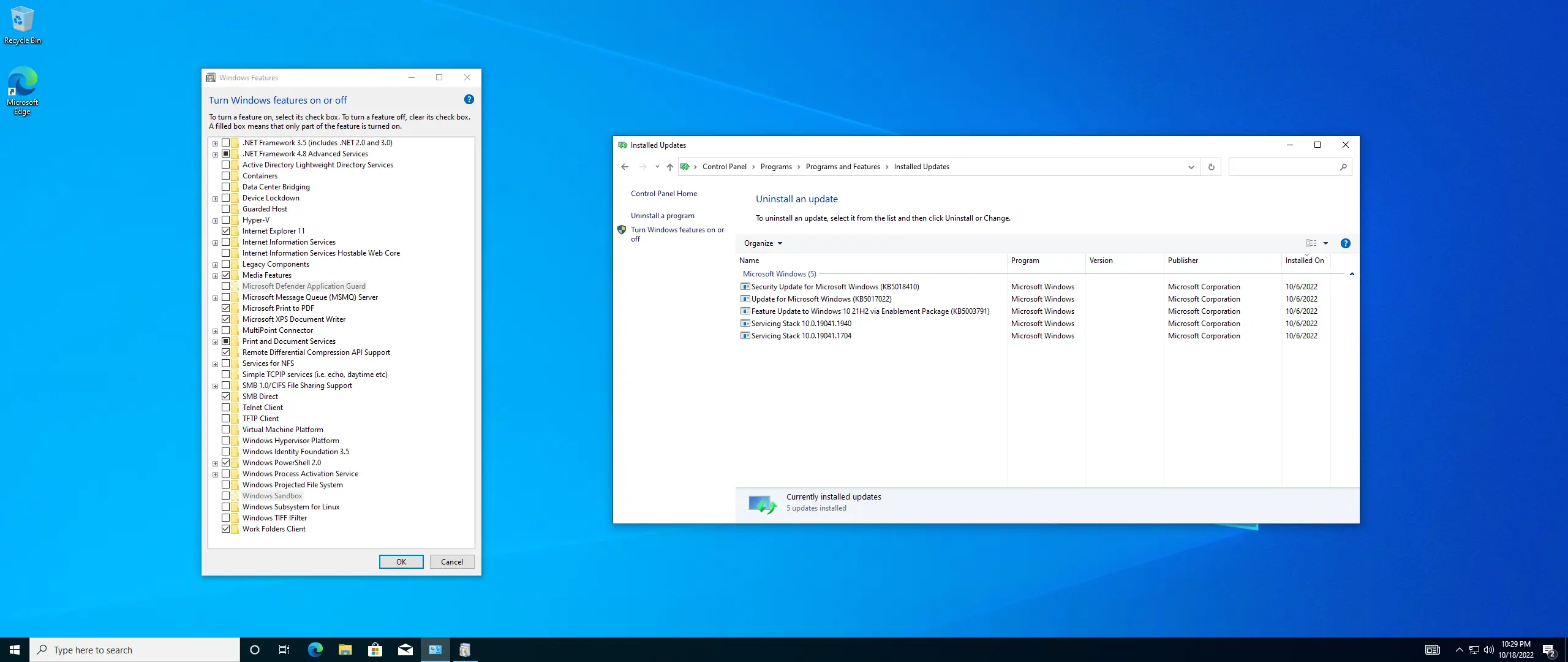Click the refresh button in address bar
1568x662 pixels.
pyautogui.click(x=1211, y=167)
